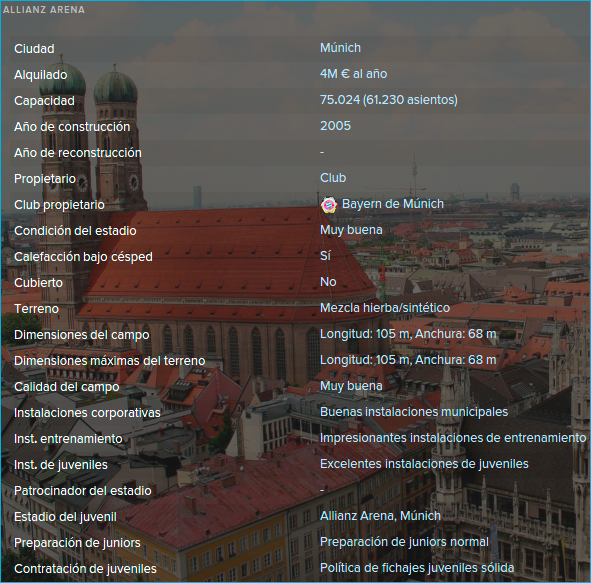Screen dimensions: 591x583
Task: Click the ALLIANZ ARENA panel title
Action: point(44,10)
